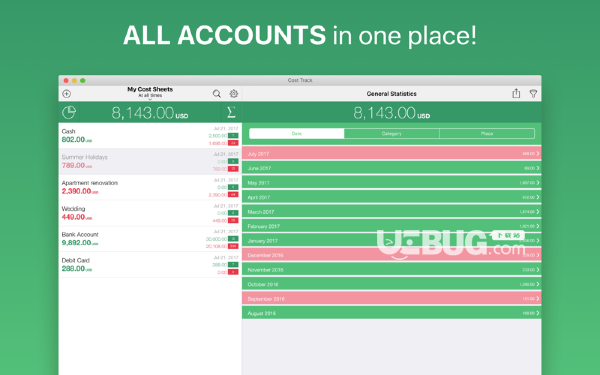Open search with the magnifier icon
The image size is (600, 375).
click(x=217, y=94)
